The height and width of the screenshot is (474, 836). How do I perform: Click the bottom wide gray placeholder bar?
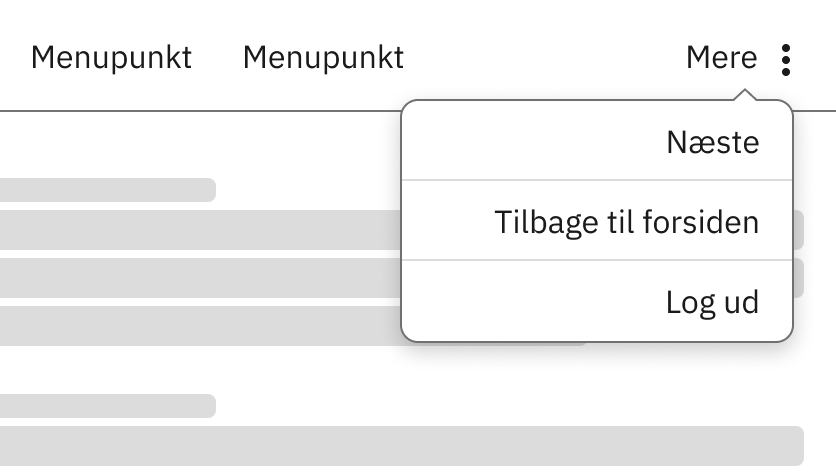click(x=400, y=446)
